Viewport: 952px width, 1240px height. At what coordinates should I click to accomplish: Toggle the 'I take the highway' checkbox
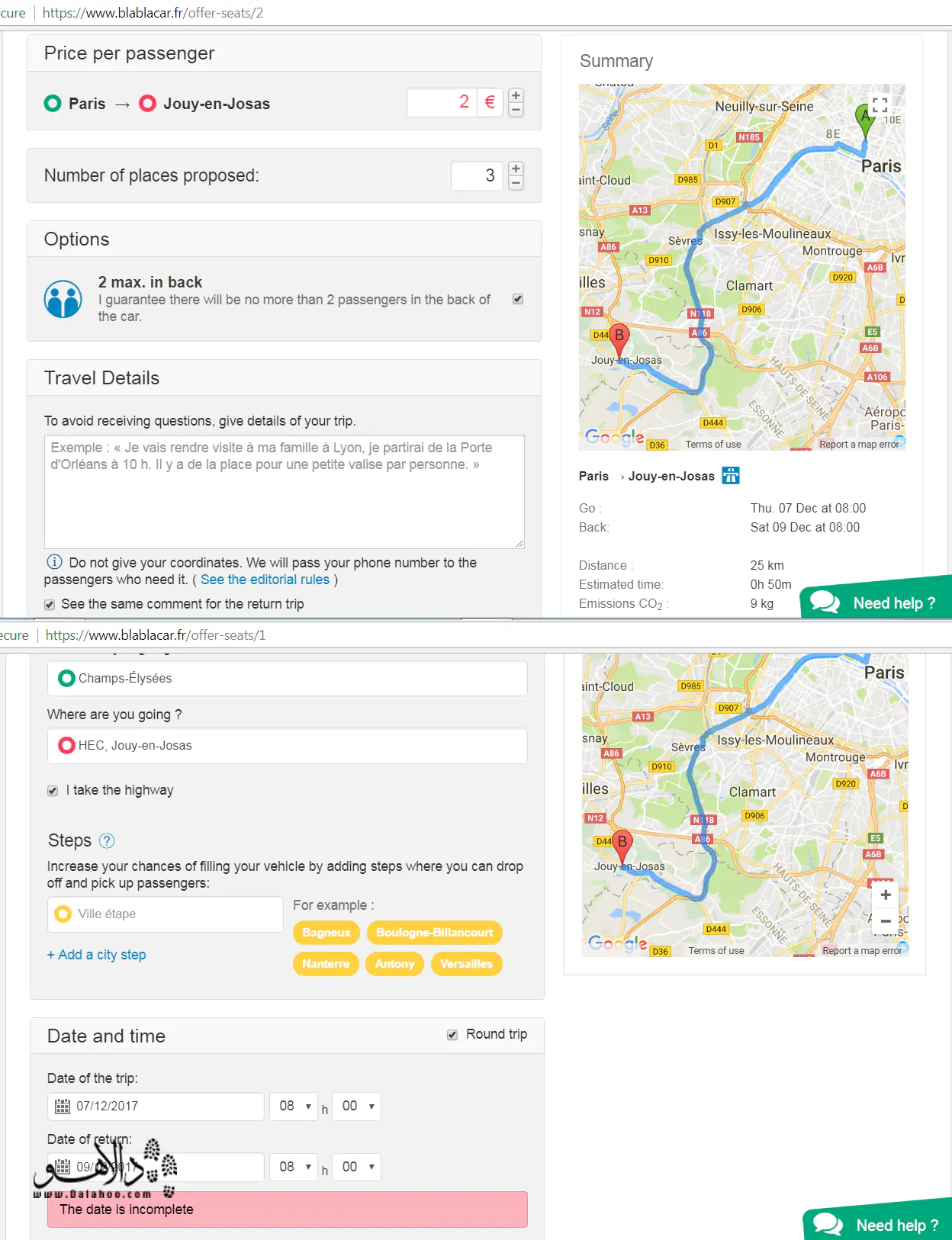53,791
